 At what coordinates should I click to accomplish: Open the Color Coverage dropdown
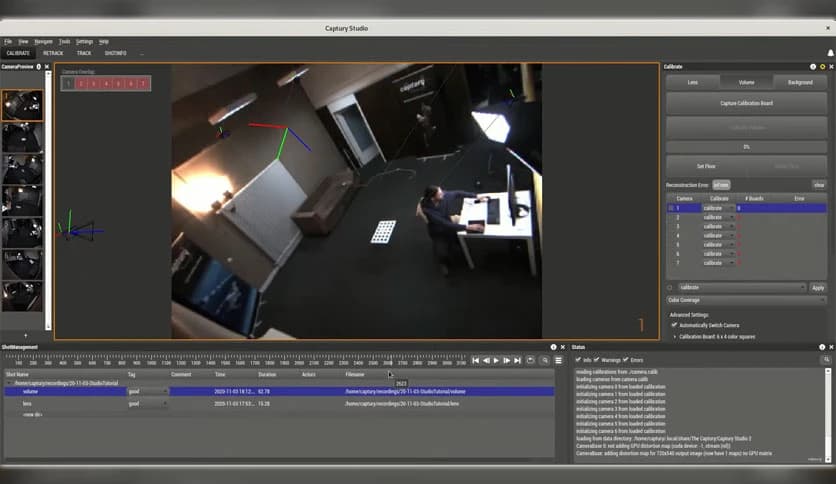745,300
